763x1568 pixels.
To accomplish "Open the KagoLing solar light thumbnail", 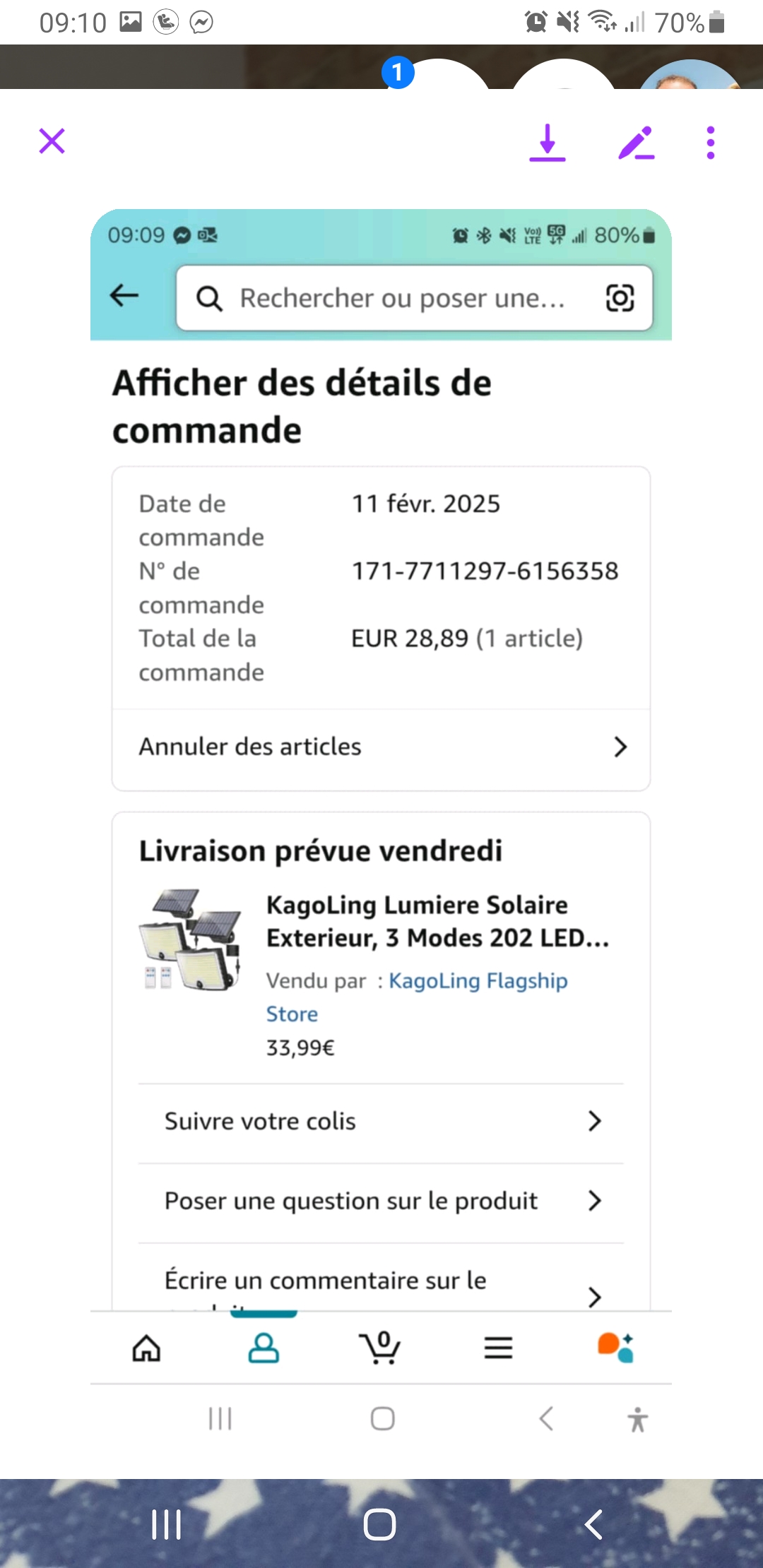I will pos(191,939).
